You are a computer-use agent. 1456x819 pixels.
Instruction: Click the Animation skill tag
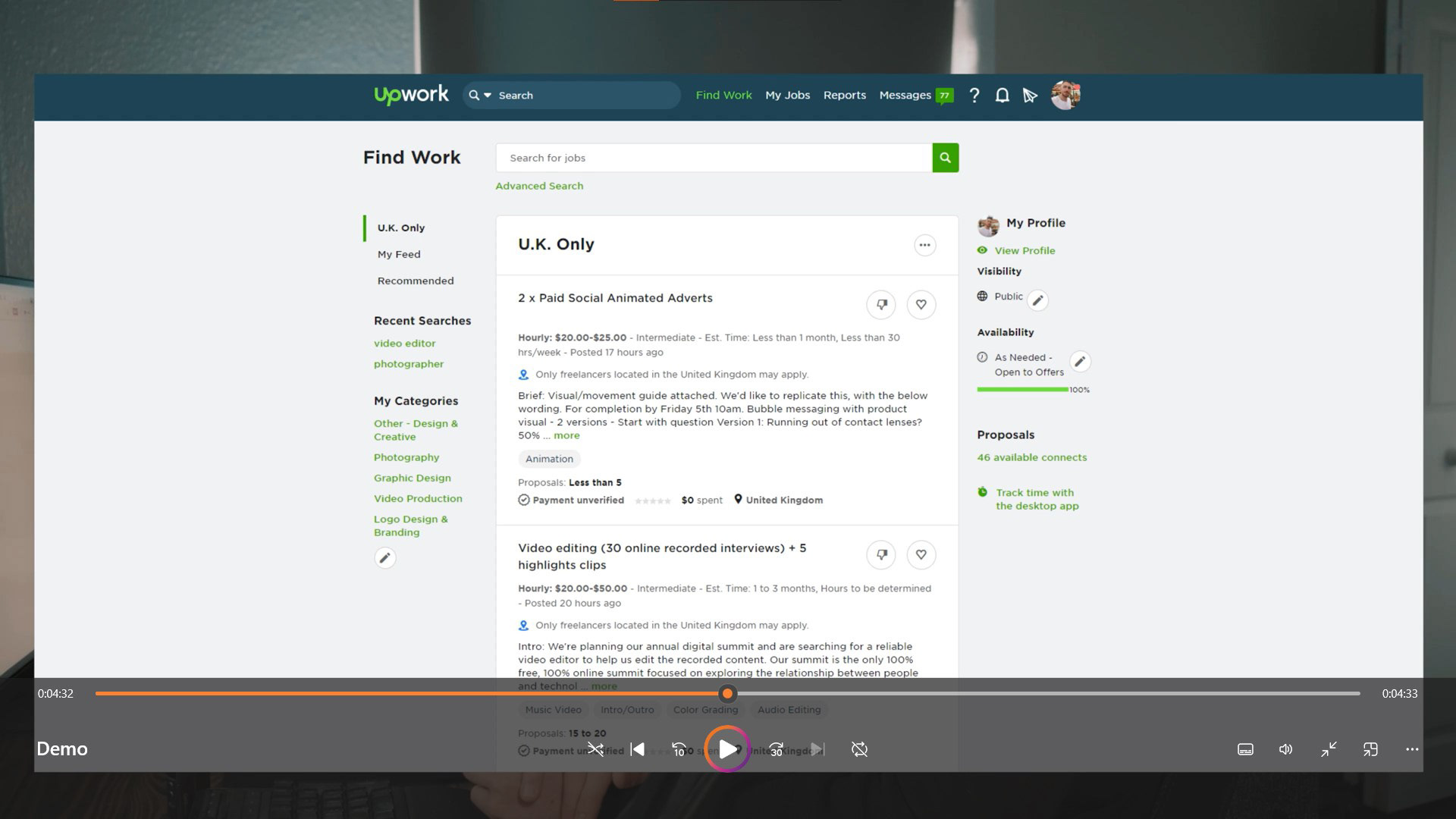coord(549,459)
